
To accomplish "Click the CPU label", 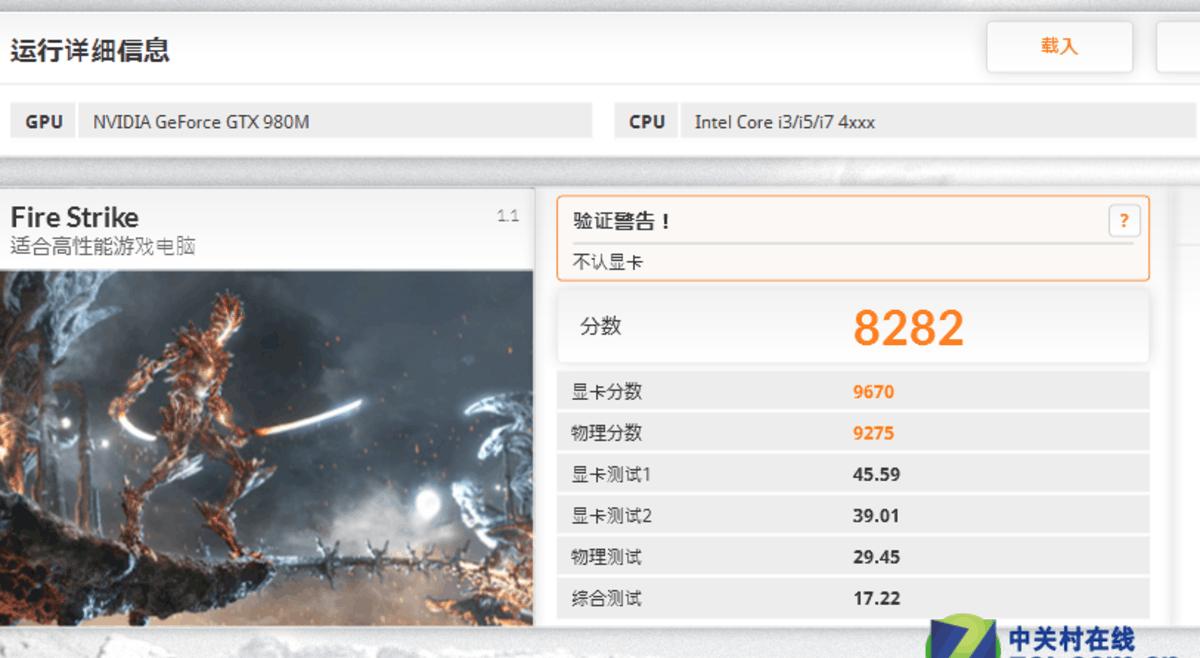I will tap(647, 122).
